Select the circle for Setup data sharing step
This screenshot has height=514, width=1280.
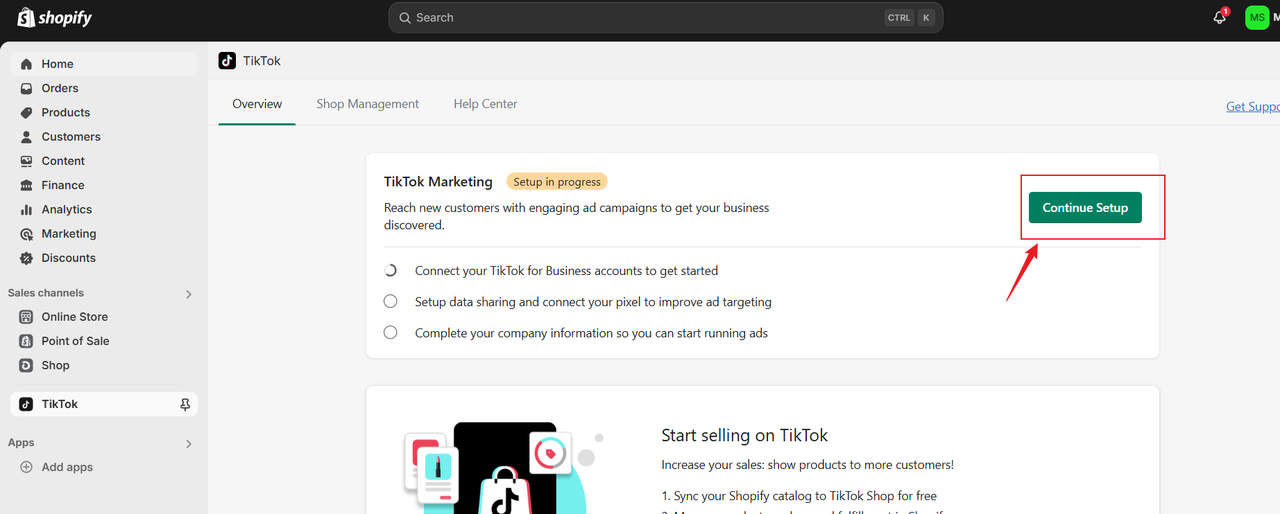coord(391,301)
